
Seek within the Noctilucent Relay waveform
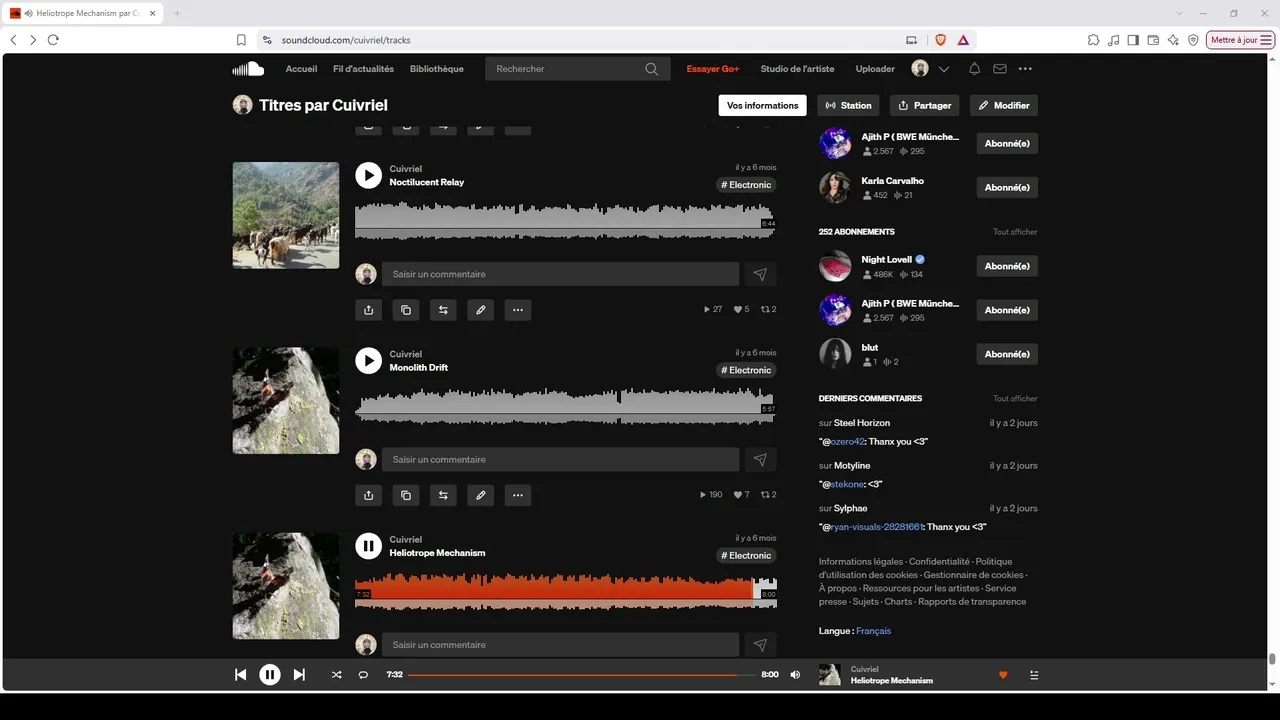click(566, 220)
